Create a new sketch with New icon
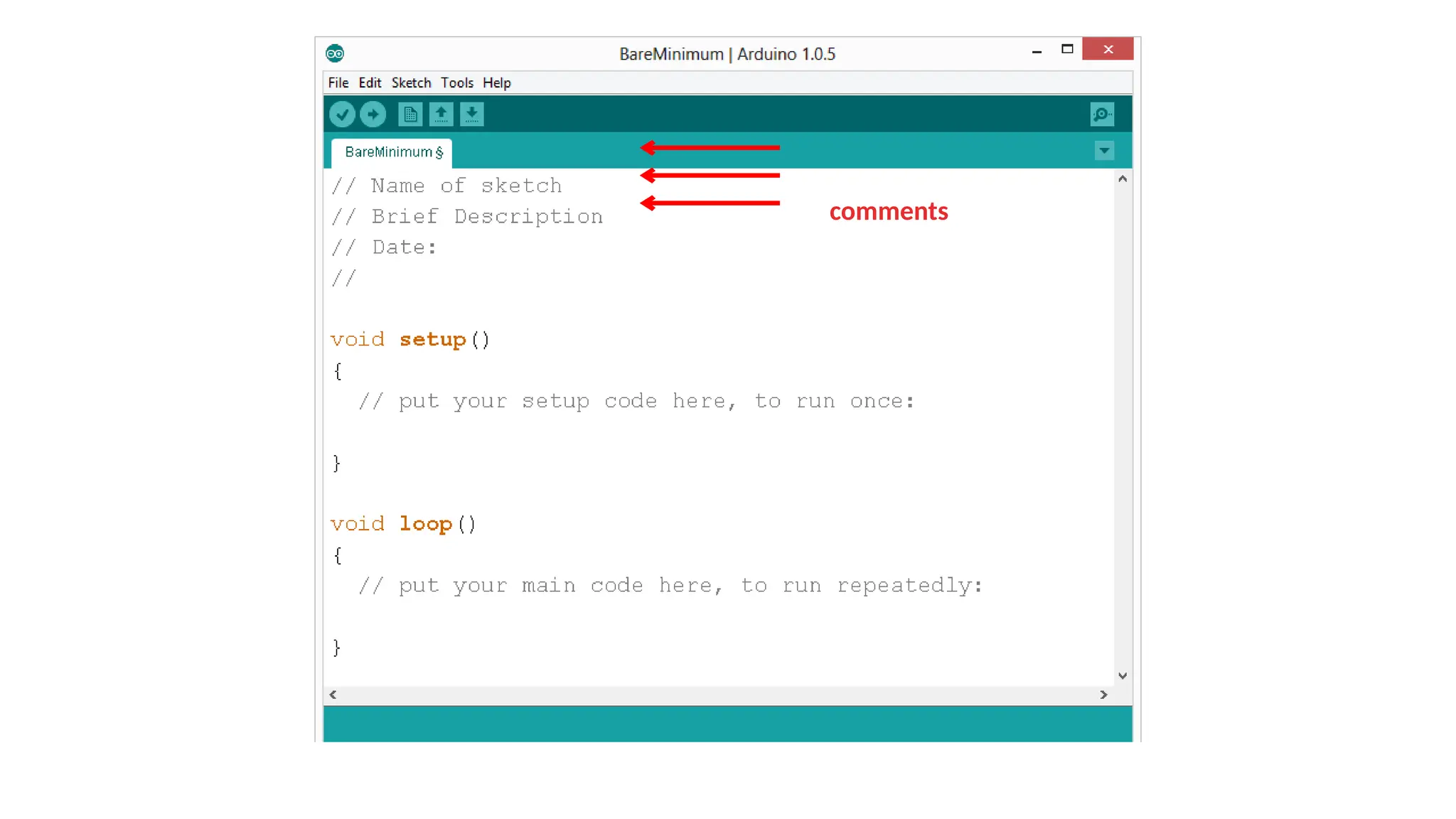The image size is (1456, 819). pos(410,114)
